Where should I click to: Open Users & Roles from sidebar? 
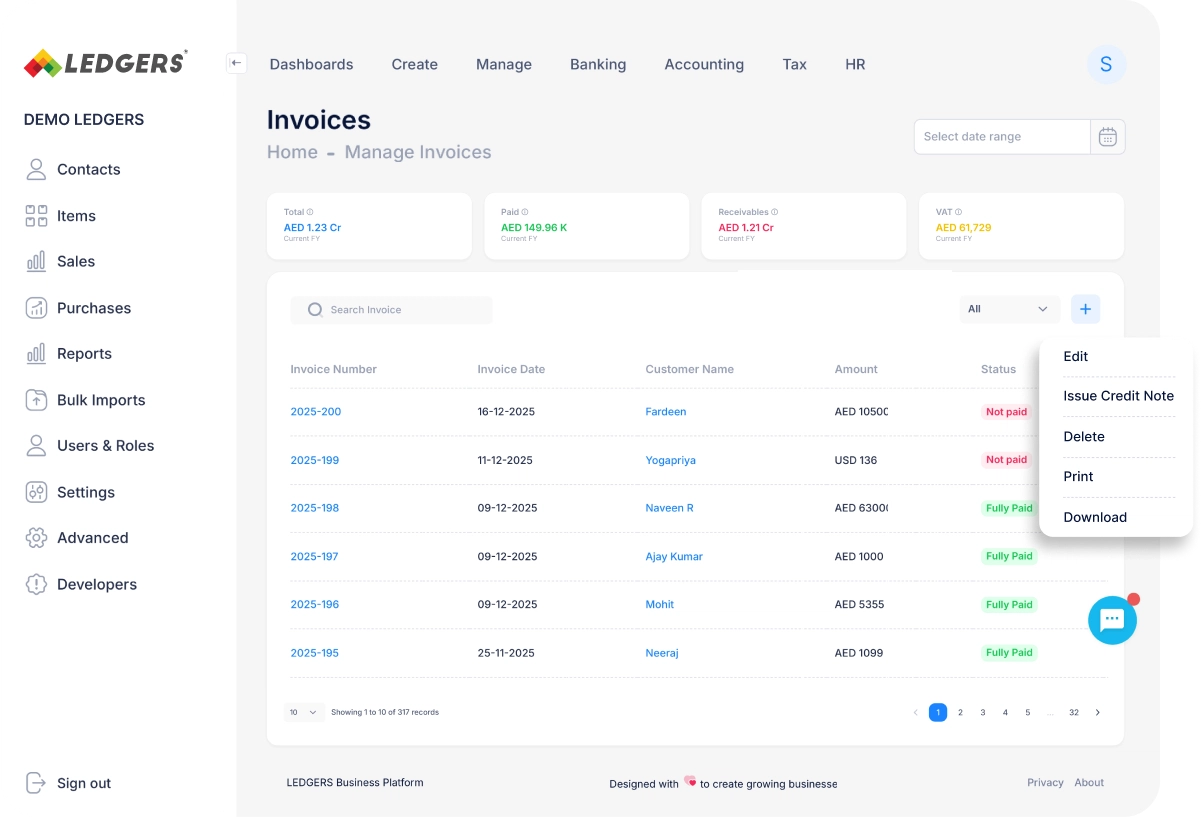tap(108, 445)
